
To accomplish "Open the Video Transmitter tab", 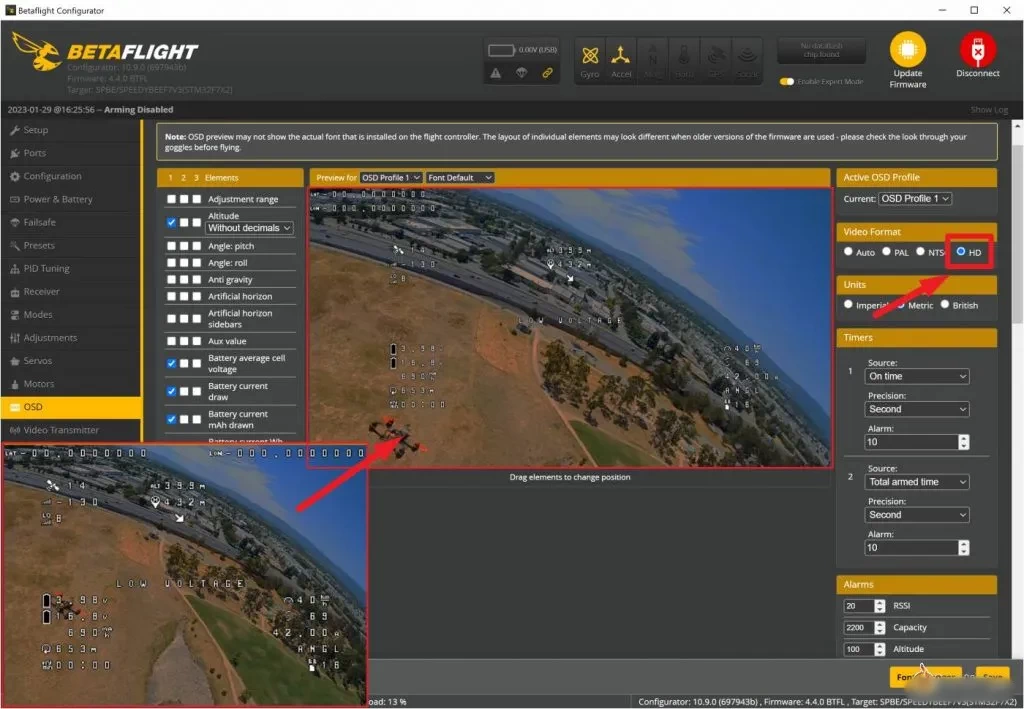I will pyautogui.click(x=71, y=430).
